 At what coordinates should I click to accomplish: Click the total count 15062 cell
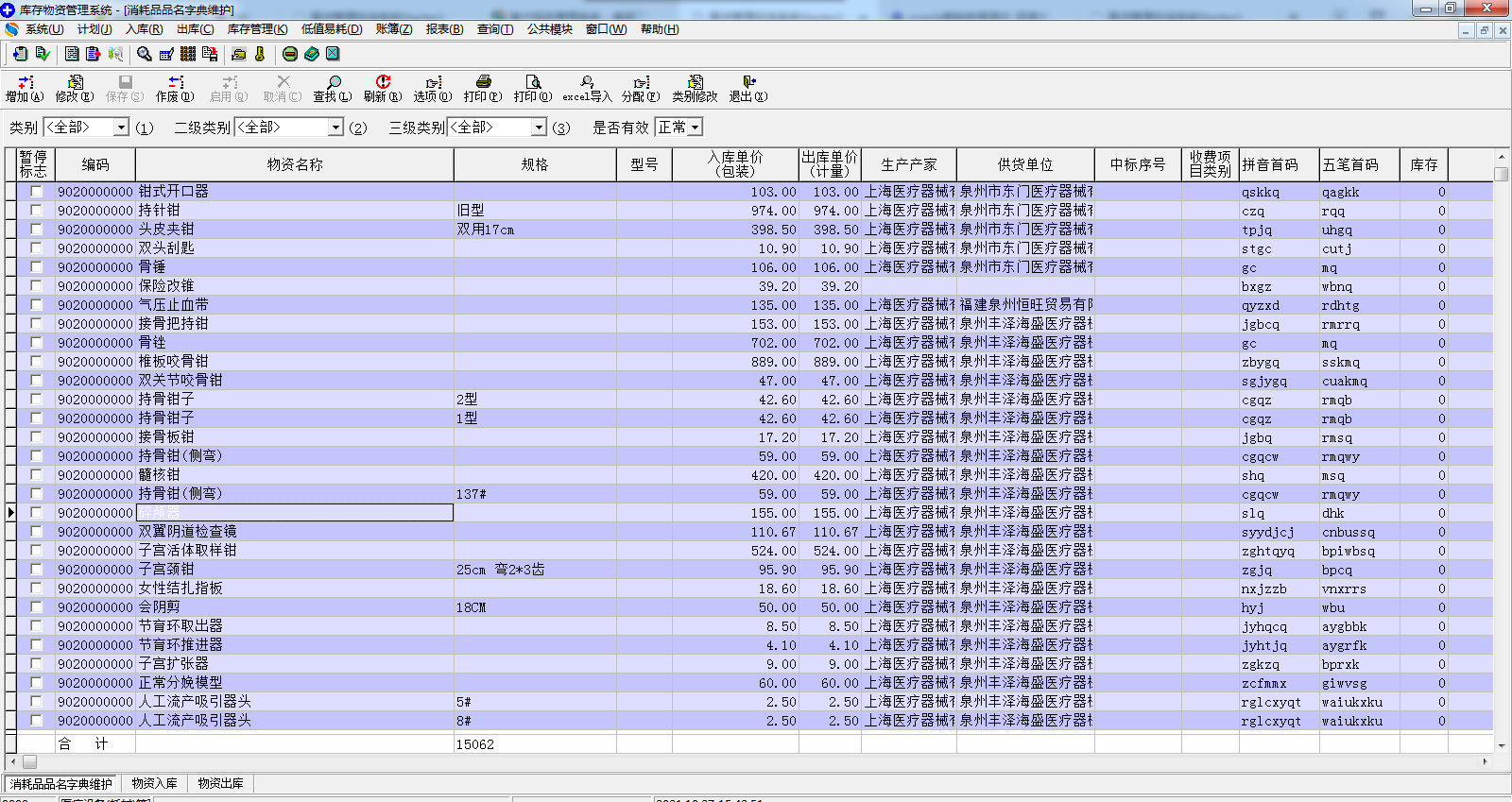(535, 743)
